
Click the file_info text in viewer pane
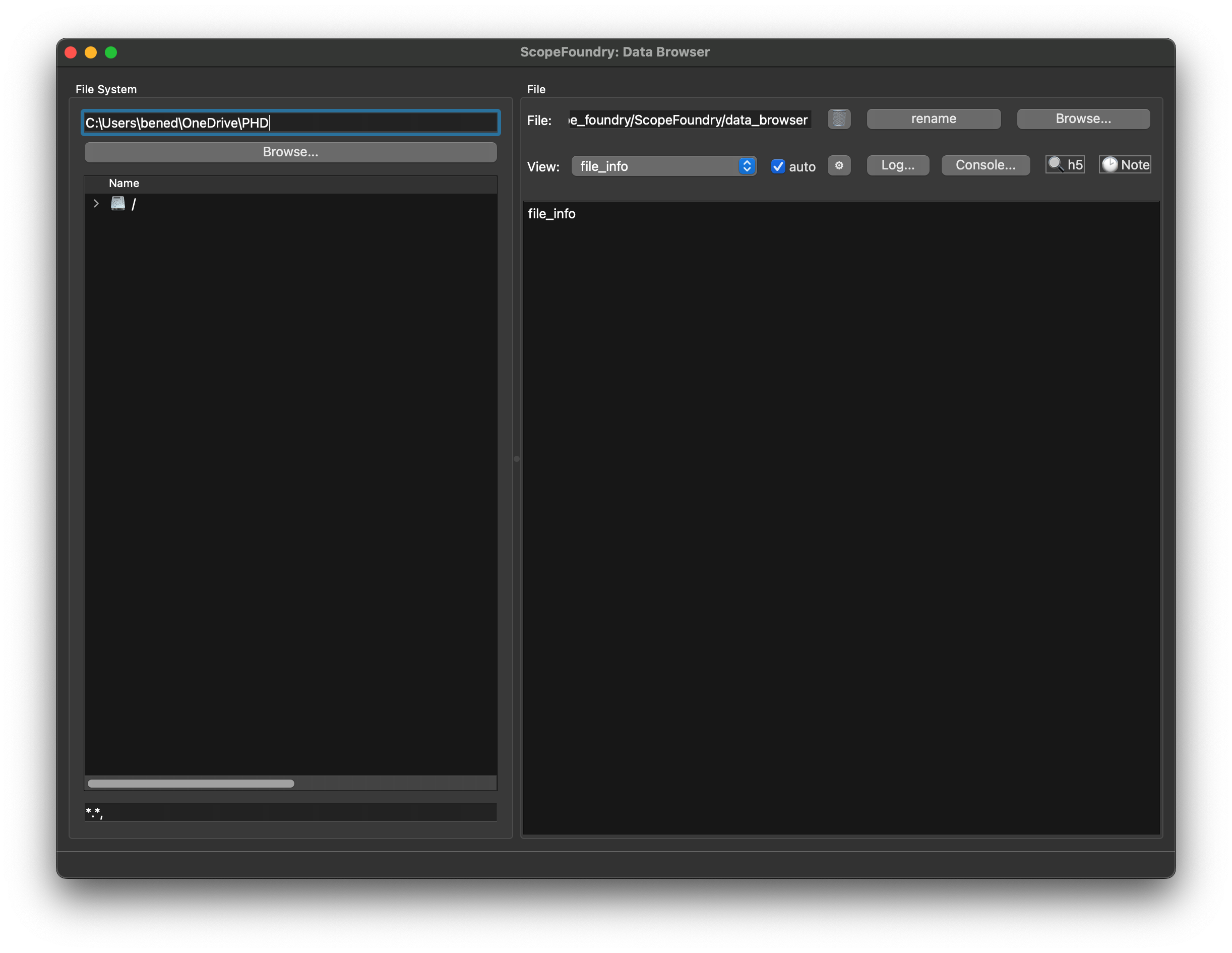(x=551, y=214)
